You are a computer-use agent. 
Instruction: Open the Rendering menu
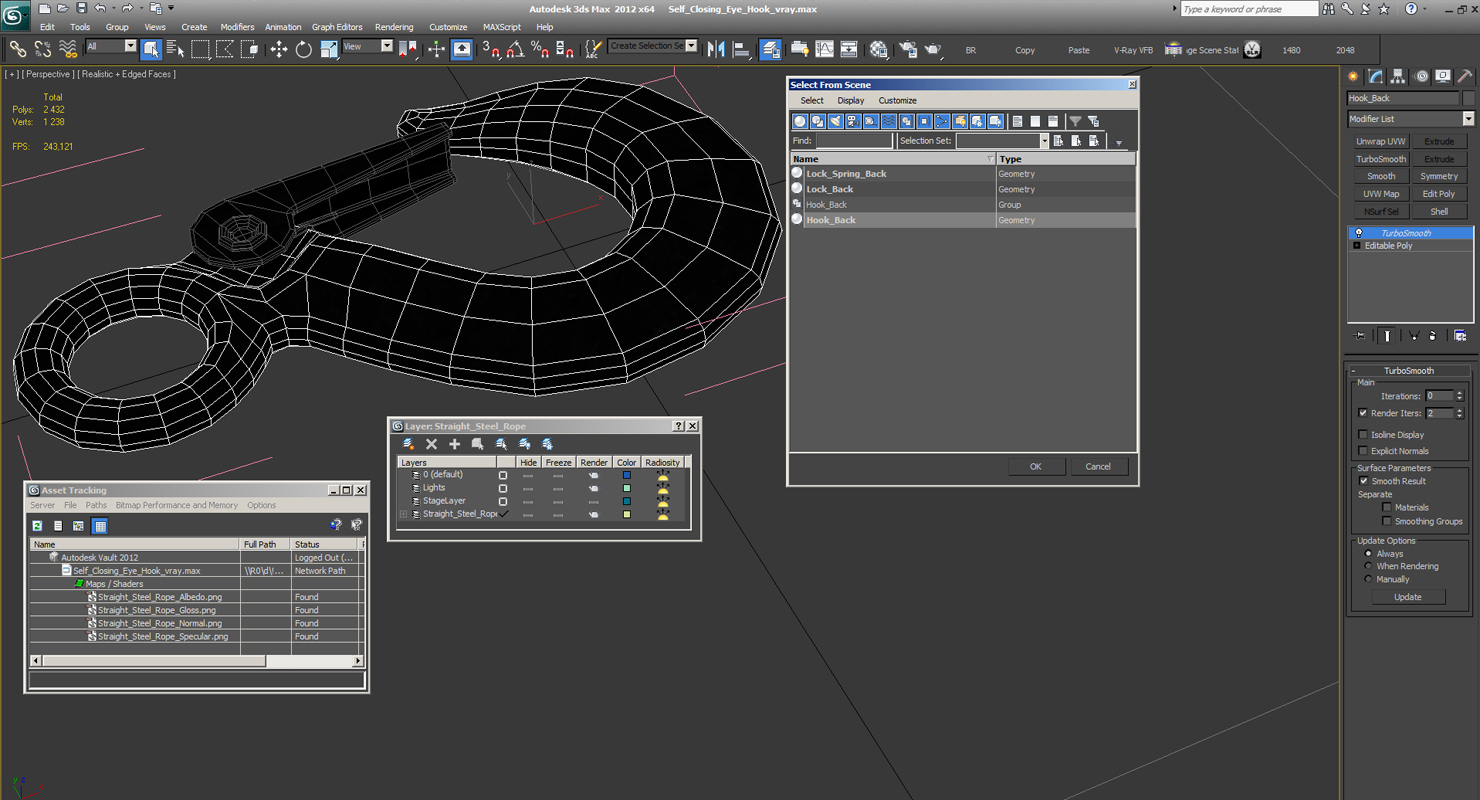coord(394,27)
